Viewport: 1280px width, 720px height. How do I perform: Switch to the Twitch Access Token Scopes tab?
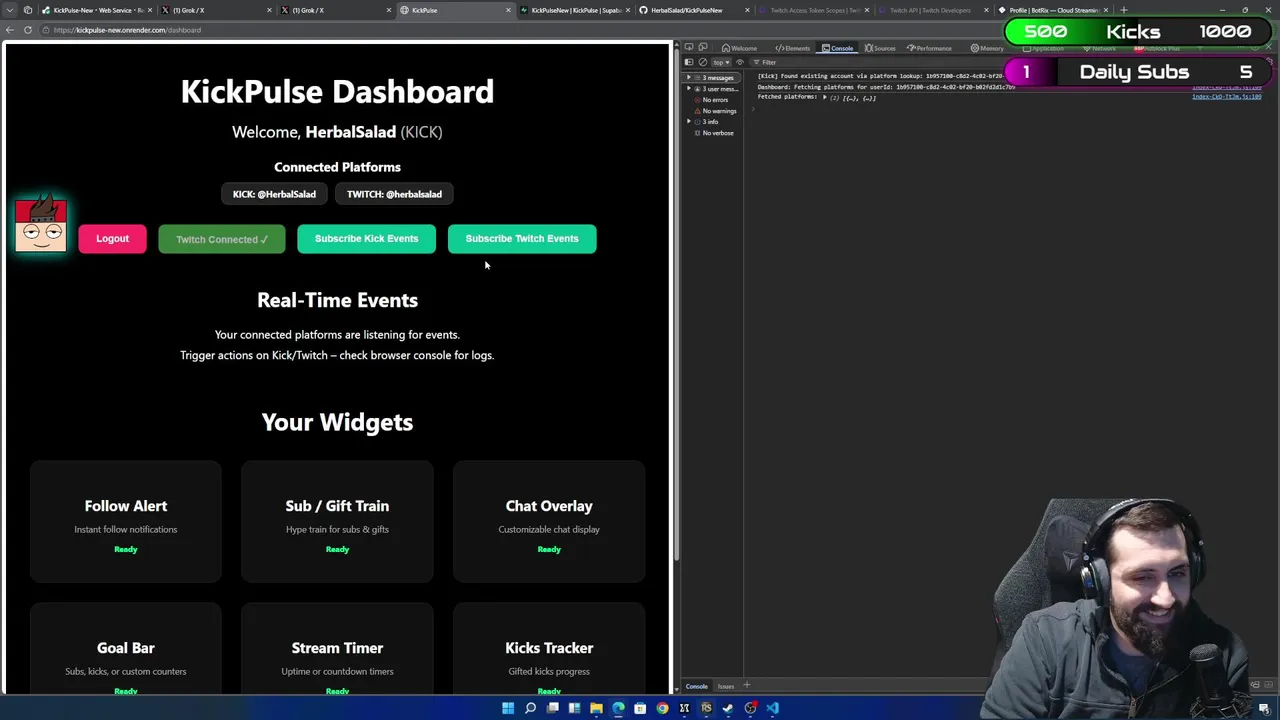[813, 10]
